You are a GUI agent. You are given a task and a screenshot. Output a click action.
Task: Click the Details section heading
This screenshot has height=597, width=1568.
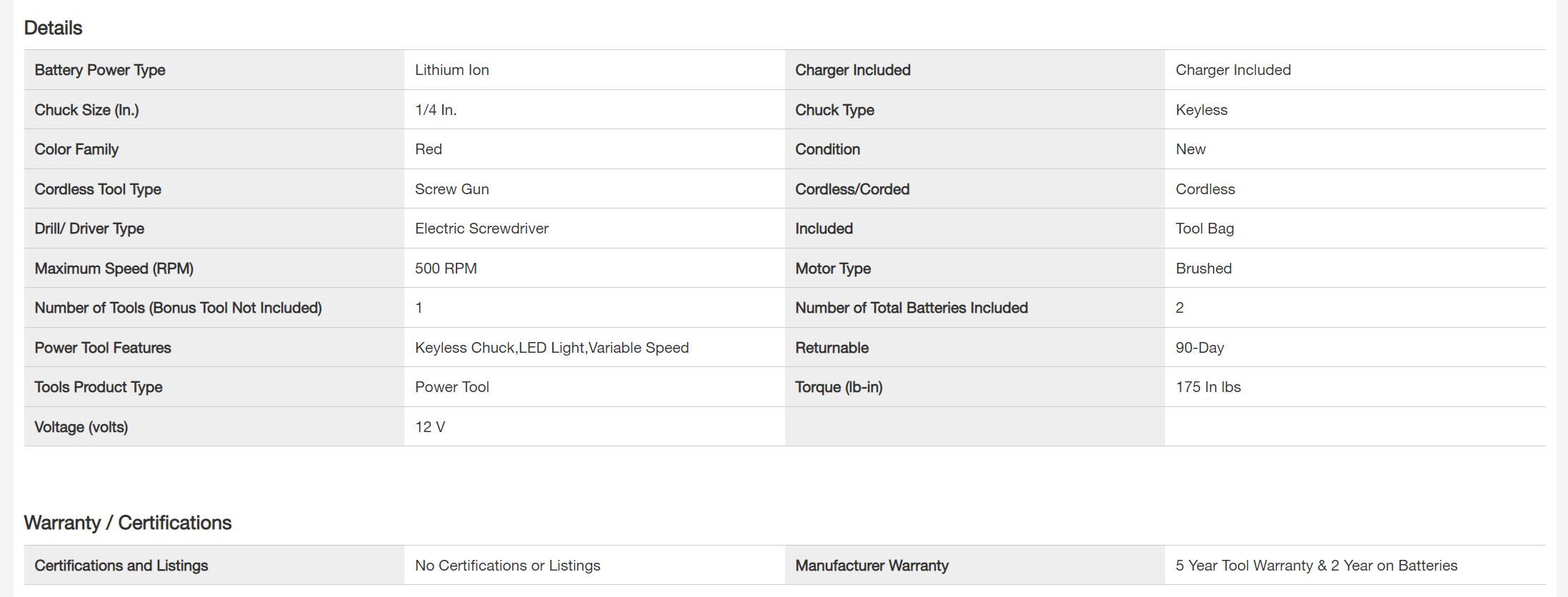(54, 28)
